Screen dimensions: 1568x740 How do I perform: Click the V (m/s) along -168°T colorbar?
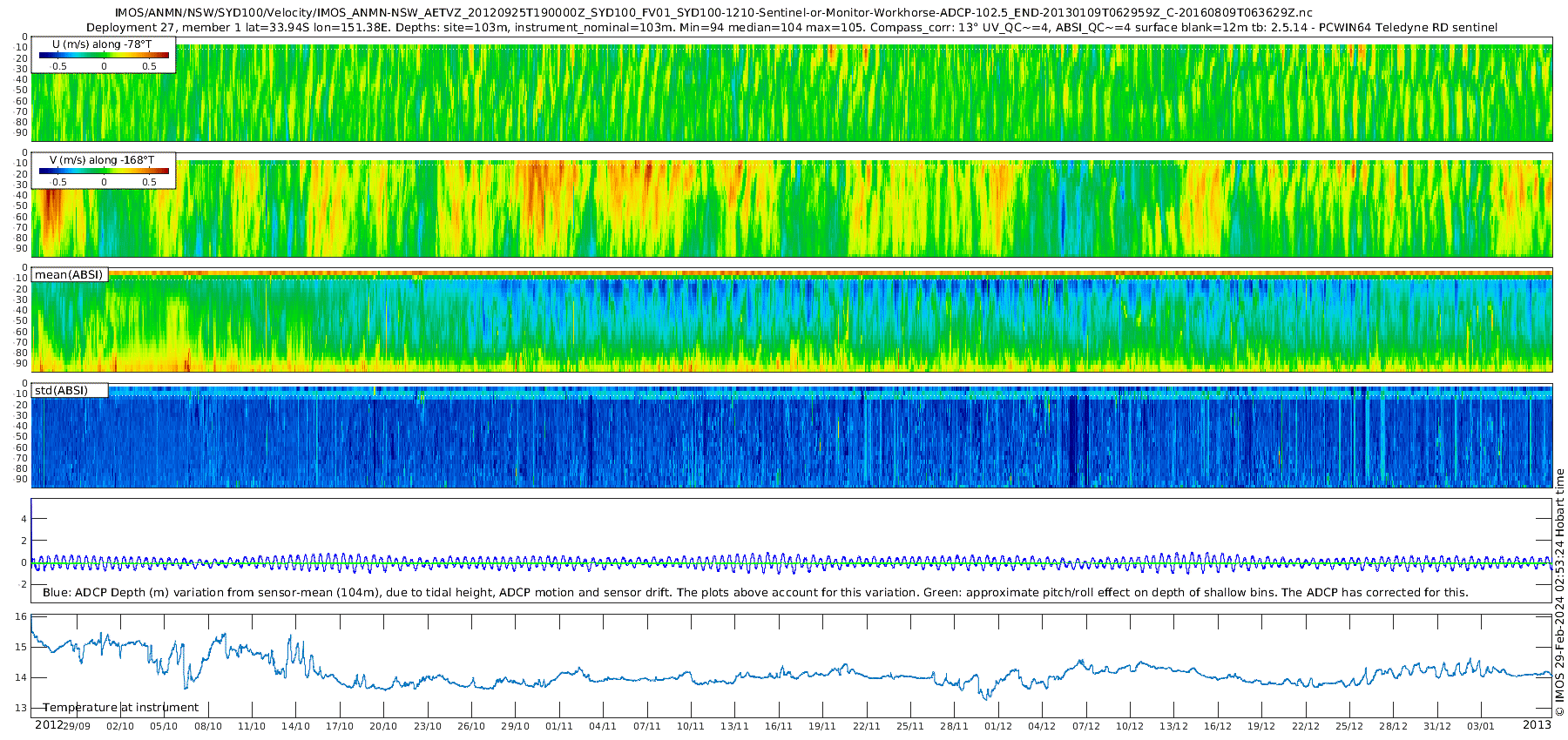(104, 171)
